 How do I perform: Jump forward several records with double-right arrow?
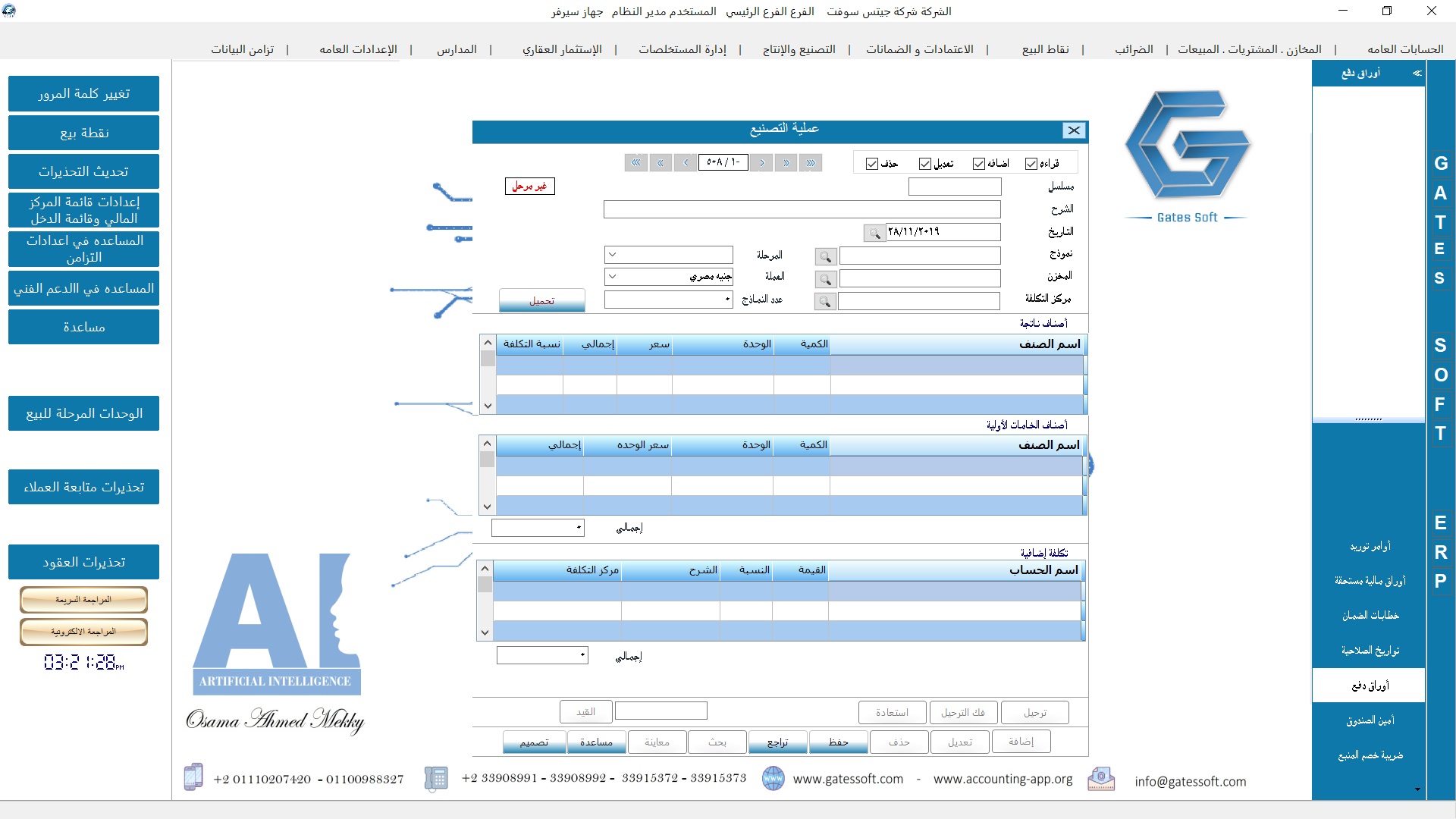click(x=786, y=162)
